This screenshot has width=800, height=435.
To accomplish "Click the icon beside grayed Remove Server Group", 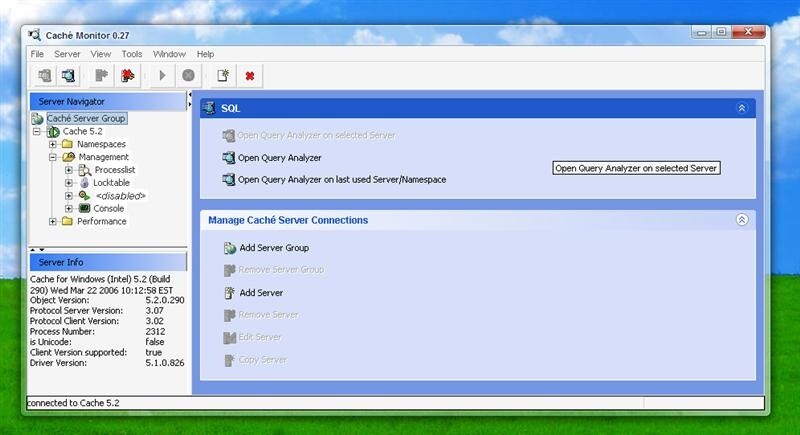I will click(x=230, y=270).
